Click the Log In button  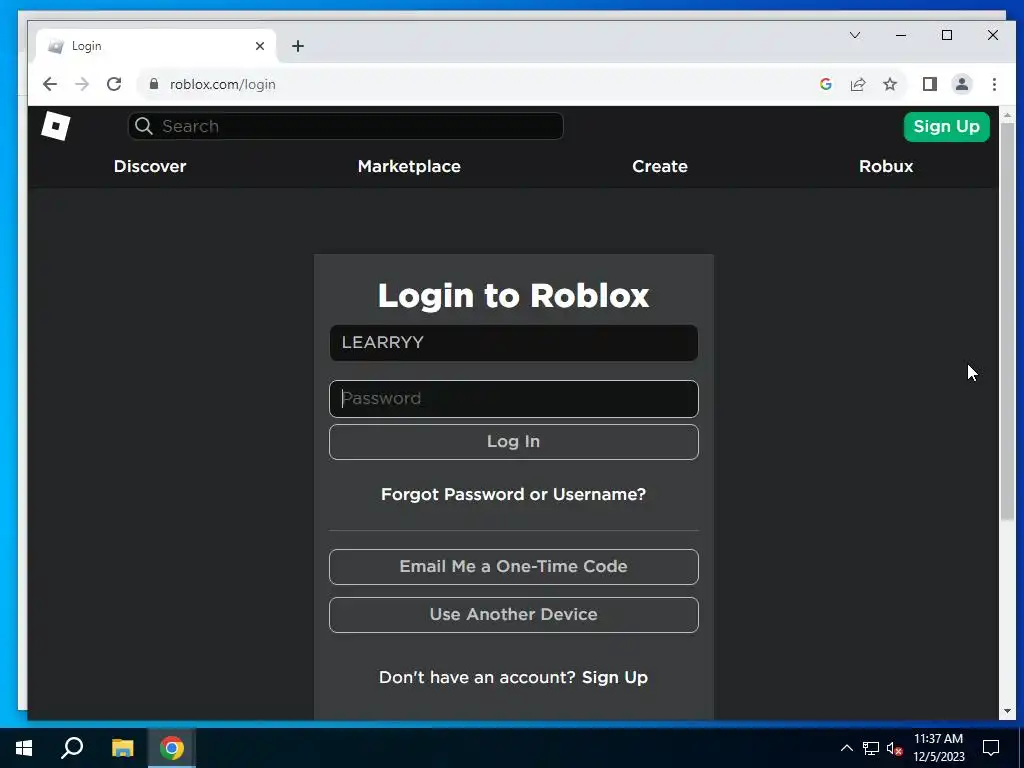[x=513, y=441]
